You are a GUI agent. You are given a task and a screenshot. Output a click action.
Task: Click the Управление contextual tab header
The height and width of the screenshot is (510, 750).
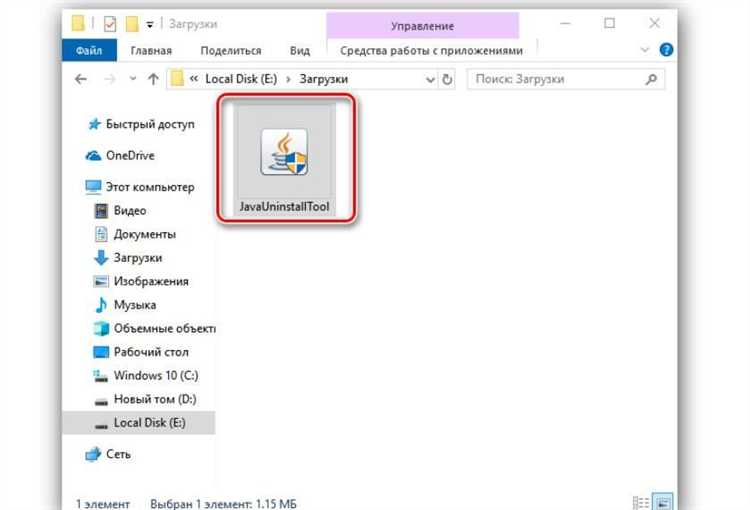pos(422,26)
